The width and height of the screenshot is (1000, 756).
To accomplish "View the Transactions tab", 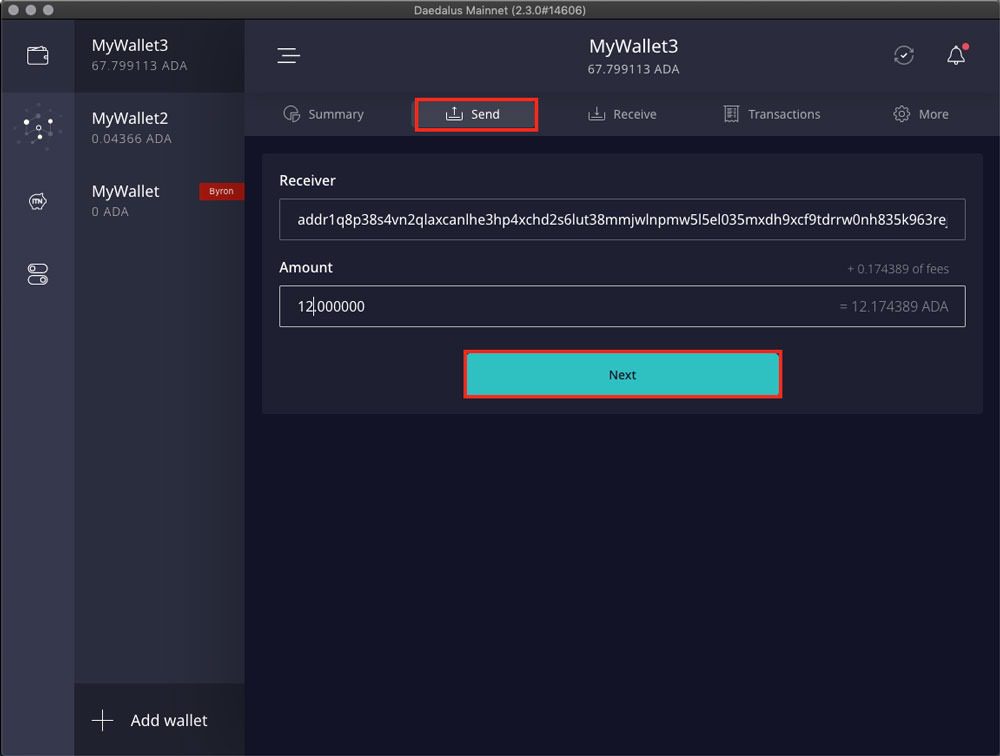I will [x=772, y=114].
